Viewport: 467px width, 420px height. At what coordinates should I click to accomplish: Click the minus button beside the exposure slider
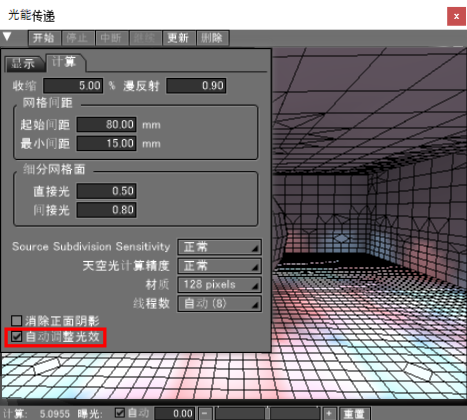coord(205,414)
